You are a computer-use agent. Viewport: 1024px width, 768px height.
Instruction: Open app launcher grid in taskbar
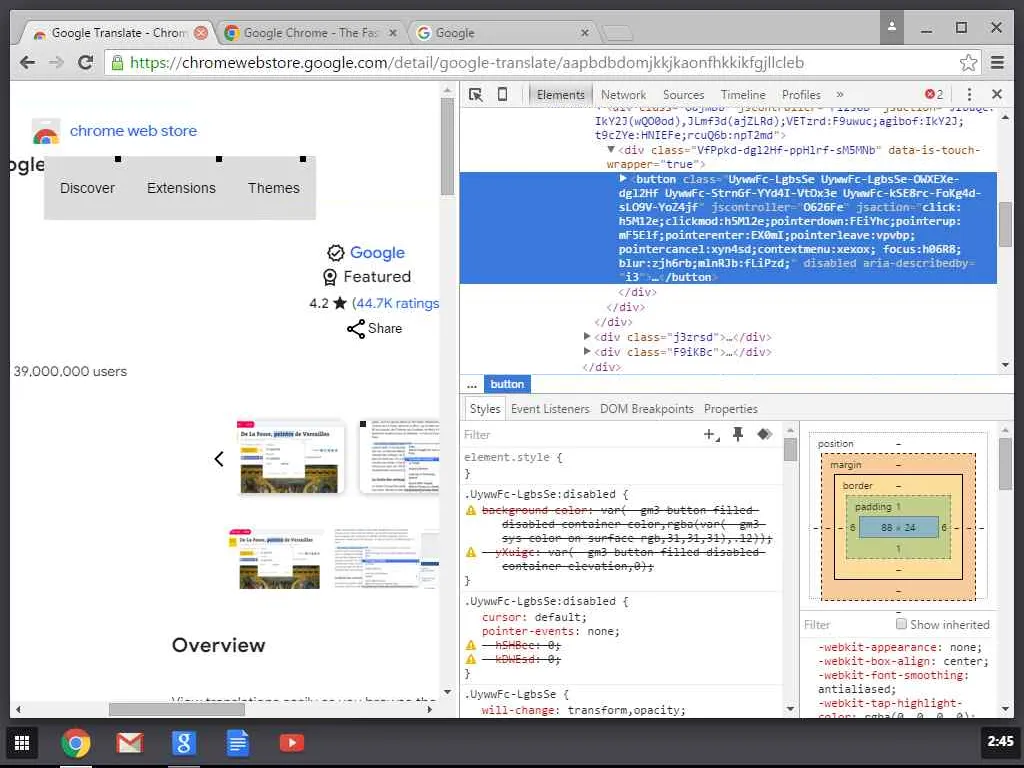pyautogui.click(x=22, y=743)
